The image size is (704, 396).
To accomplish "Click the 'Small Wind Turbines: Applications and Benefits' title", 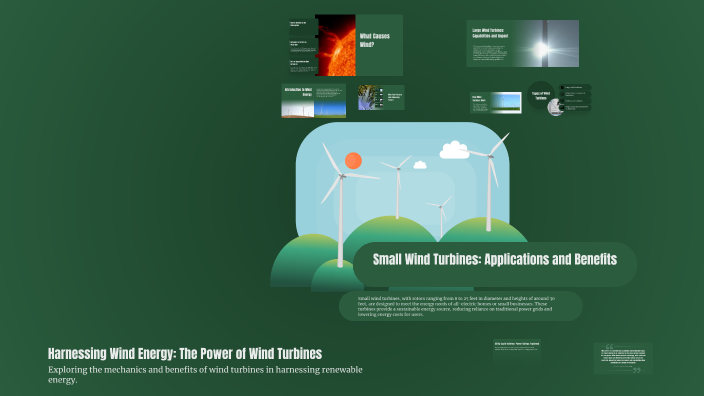I will point(495,260).
